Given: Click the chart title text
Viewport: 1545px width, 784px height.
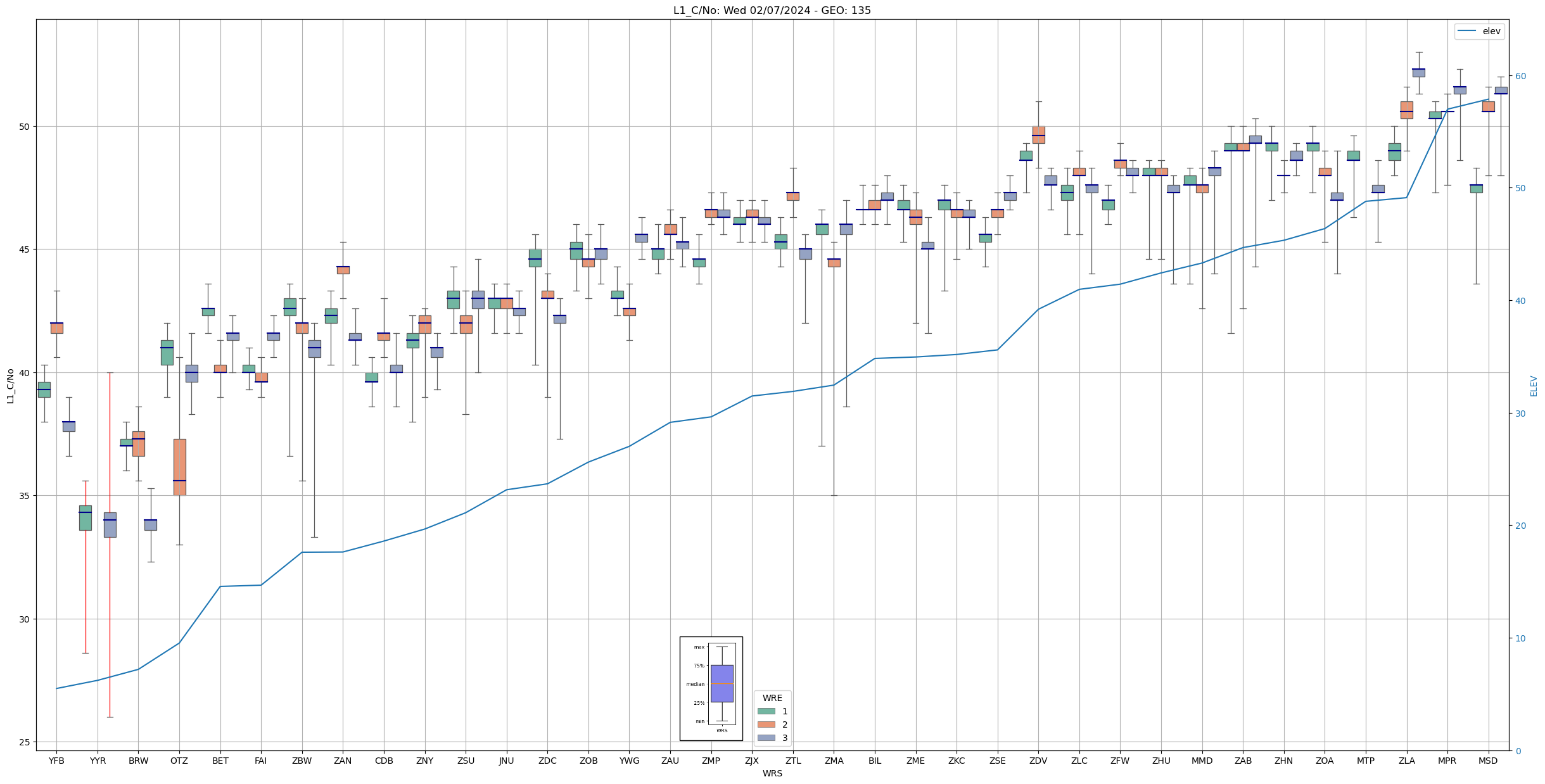Looking at the screenshot, I should (772, 10).
